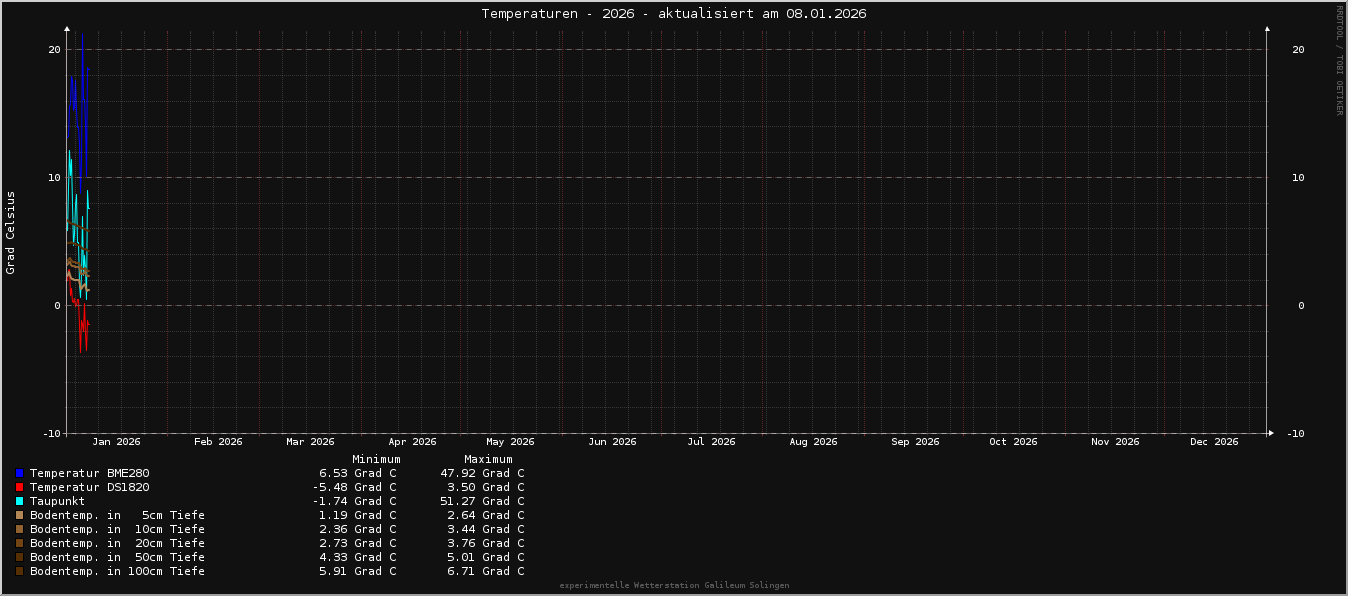Click the cyan Taupunkt legend swatch
Viewport: 1348px width, 596px height.
coord(19,501)
